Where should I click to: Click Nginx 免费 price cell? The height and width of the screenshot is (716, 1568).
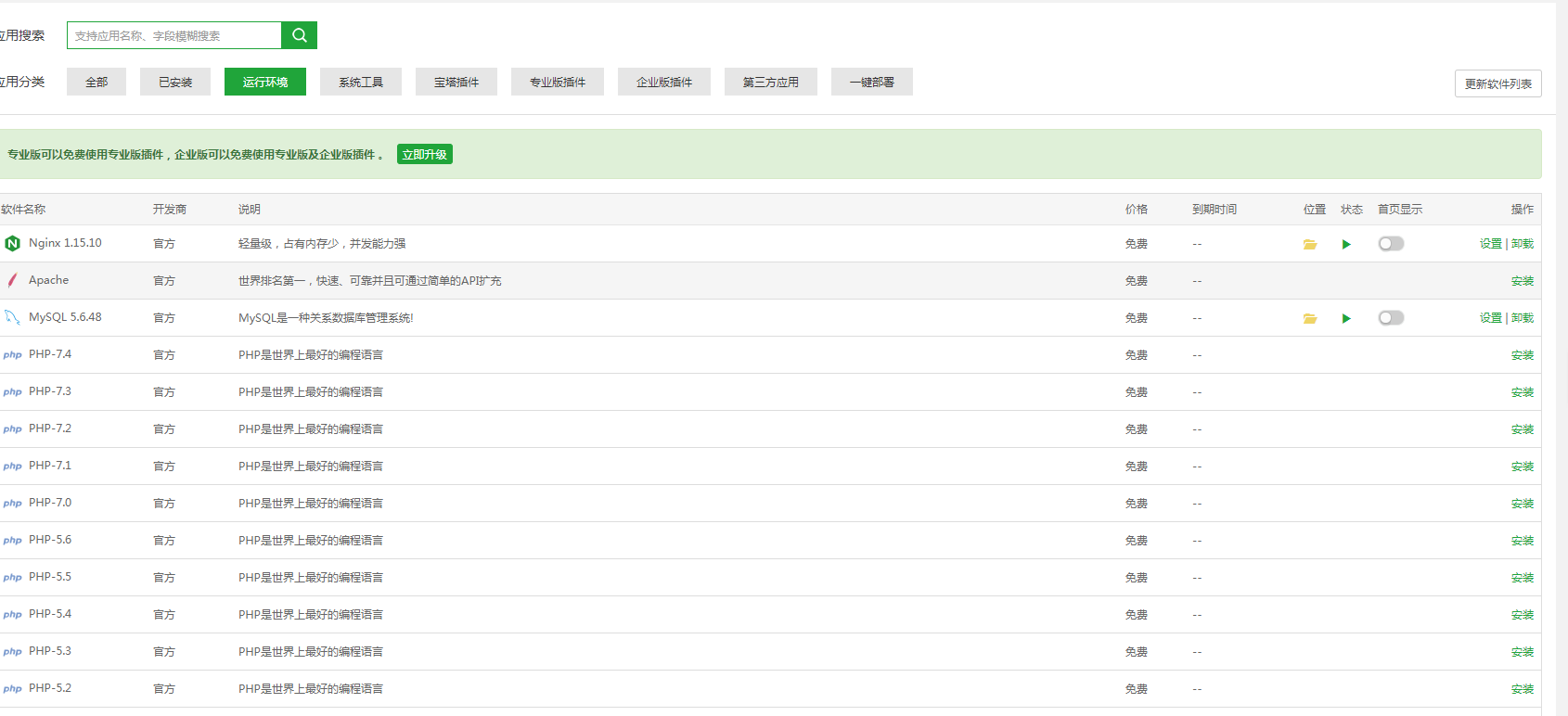1137,243
